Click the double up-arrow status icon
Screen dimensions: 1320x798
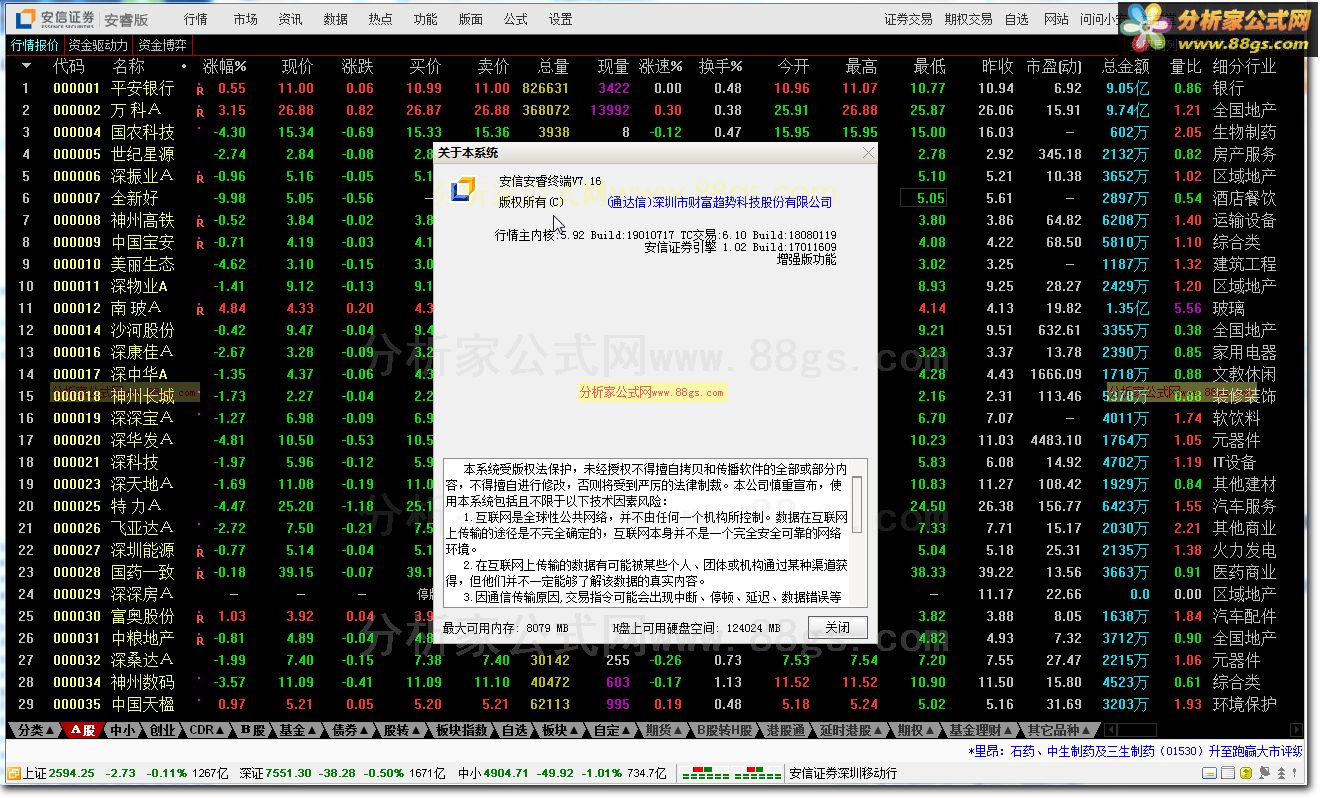[x=1279, y=773]
